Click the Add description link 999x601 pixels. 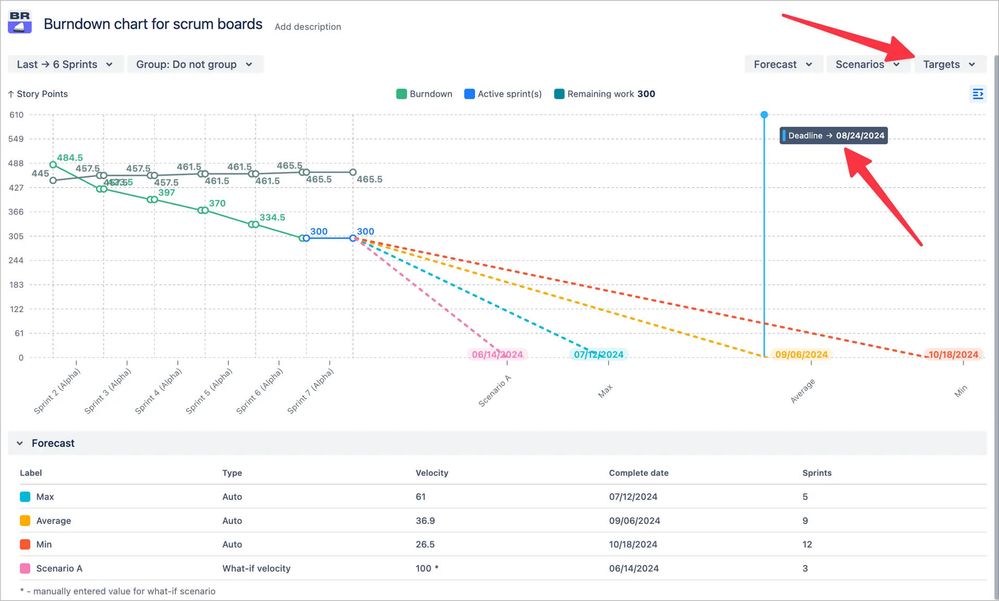tap(307, 27)
